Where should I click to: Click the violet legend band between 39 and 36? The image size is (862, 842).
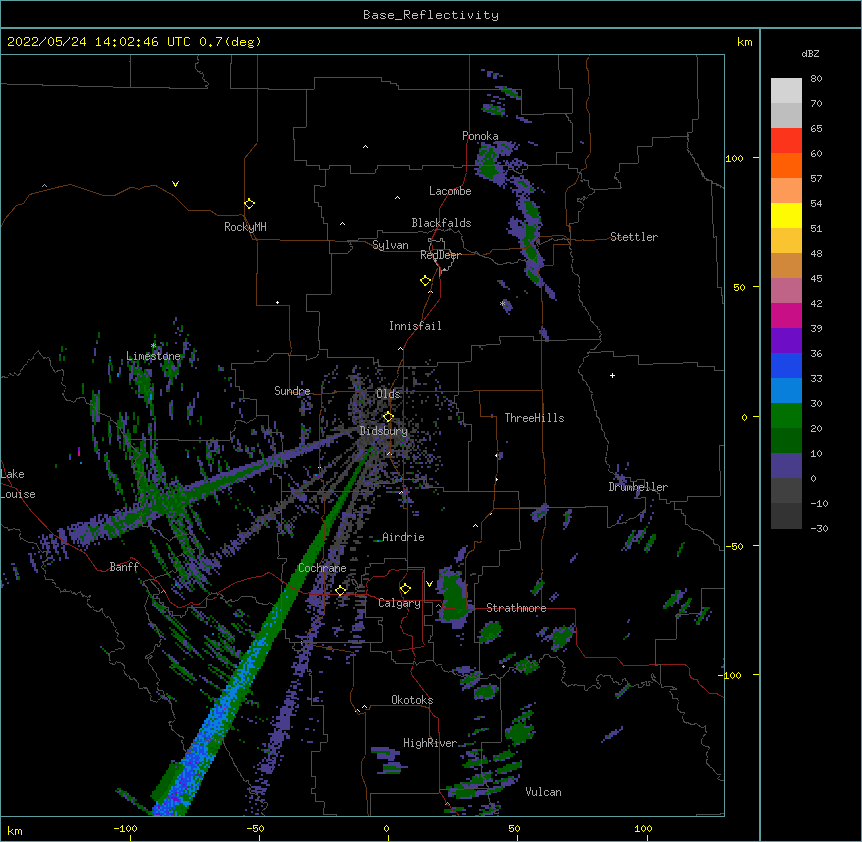pos(786,341)
